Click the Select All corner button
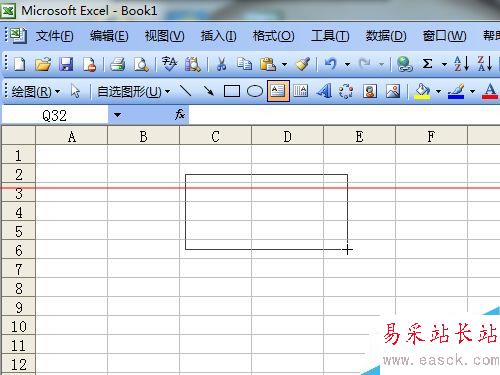 coord(18,135)
